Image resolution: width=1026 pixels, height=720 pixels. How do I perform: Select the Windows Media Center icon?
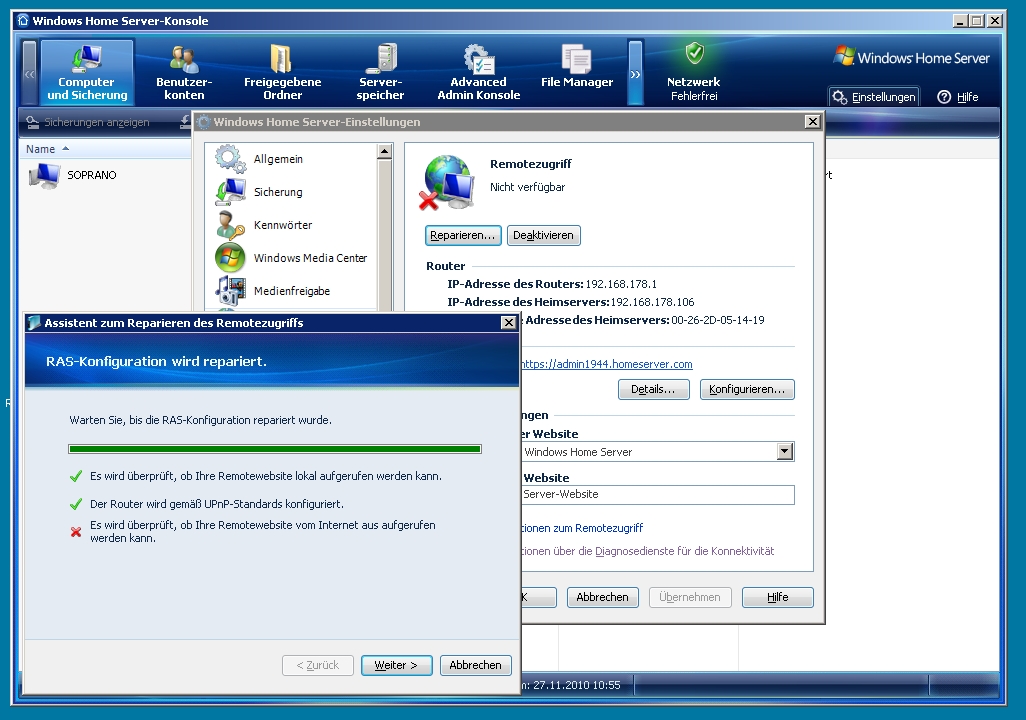(230, 258)
